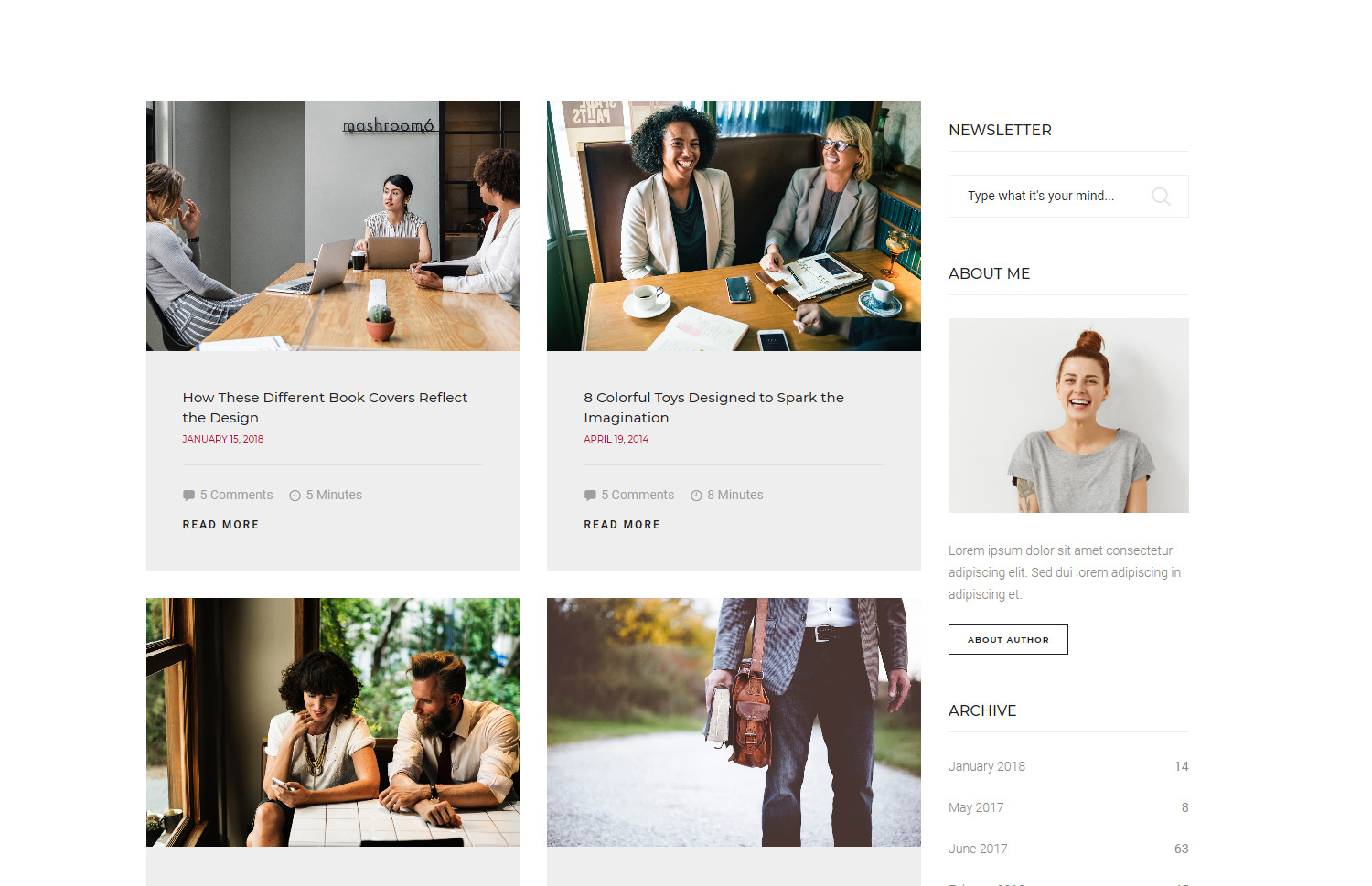Click the two women laughing thumbnail
Image resolution: width=1372 pixels, height=886 pixels.
tap(734, 226)
